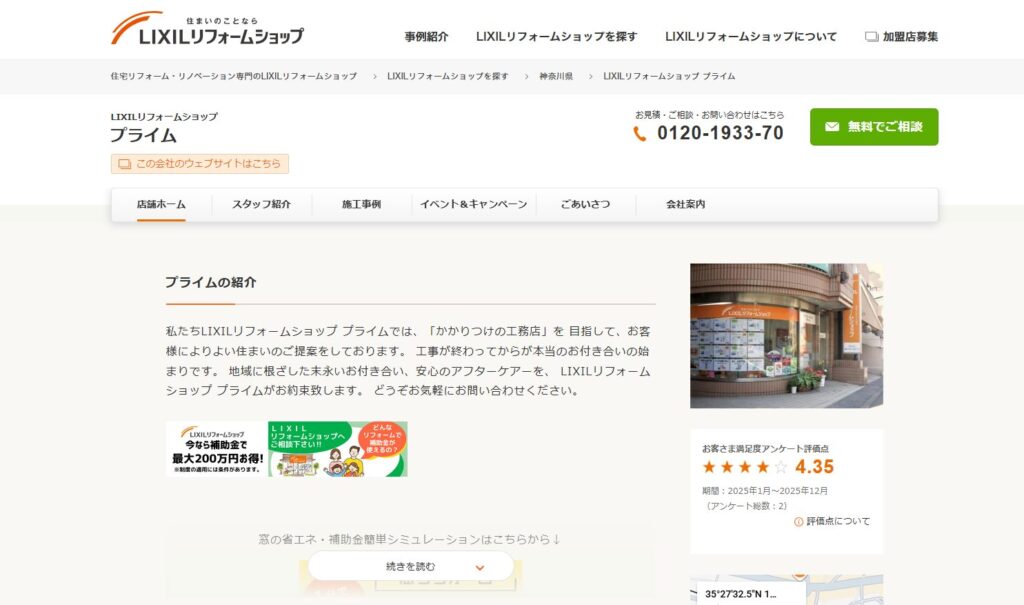Click the monitor icon in website link
The width and height of the screenshot is (1024, 605).
pyautogui.click(x=125, y=164)
